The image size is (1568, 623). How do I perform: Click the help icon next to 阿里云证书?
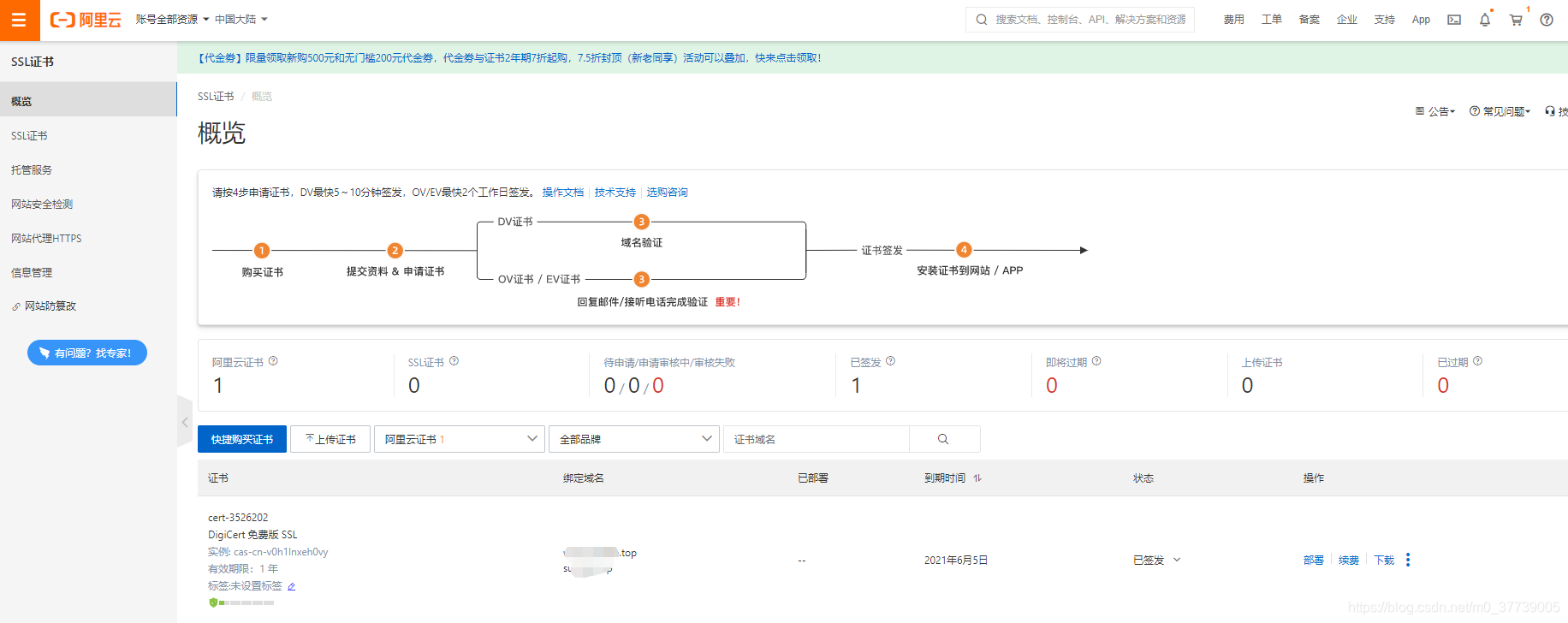tap(273, 361)
